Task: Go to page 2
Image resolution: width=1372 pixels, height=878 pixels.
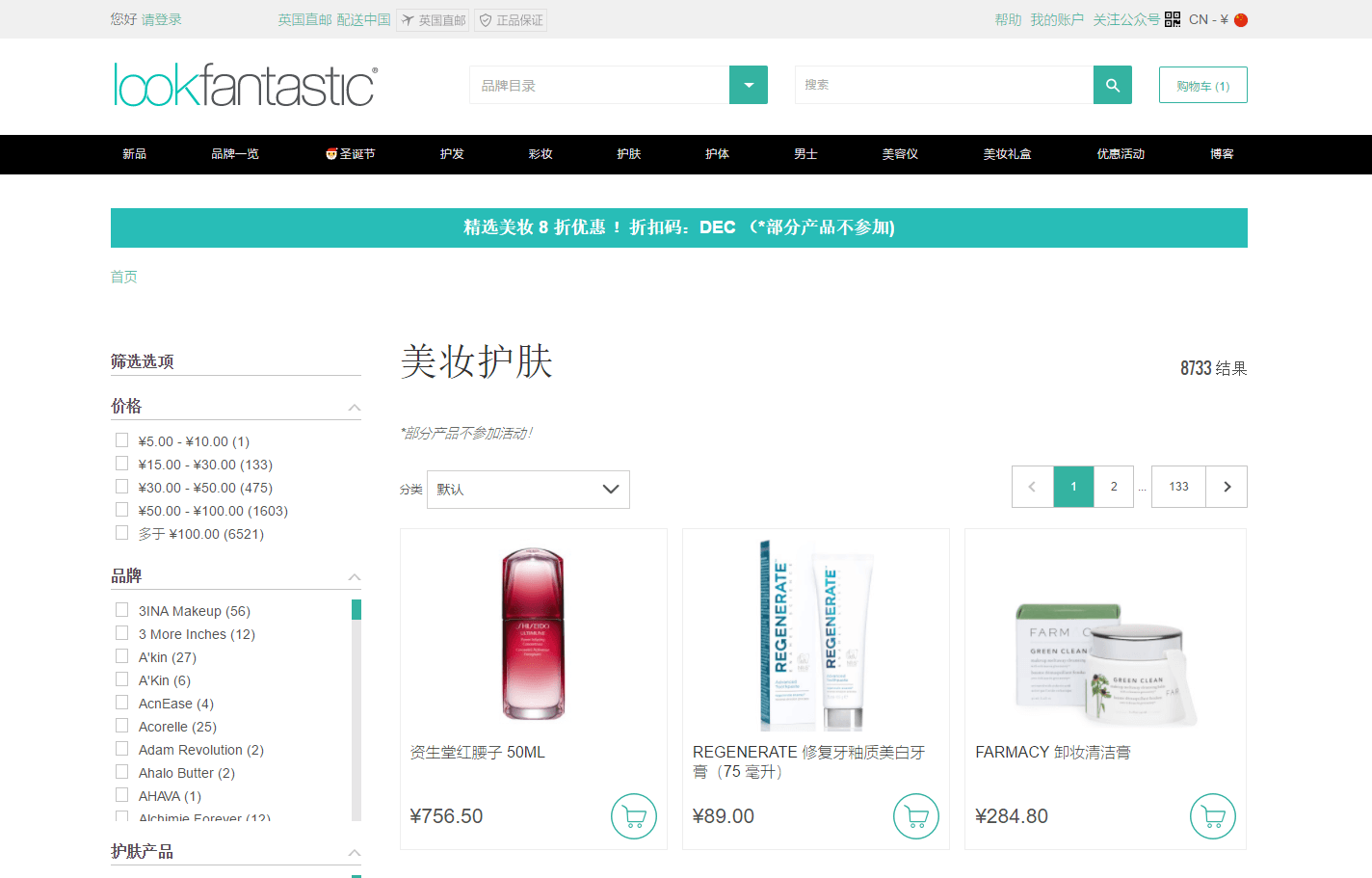Action: pos(1114,487)
